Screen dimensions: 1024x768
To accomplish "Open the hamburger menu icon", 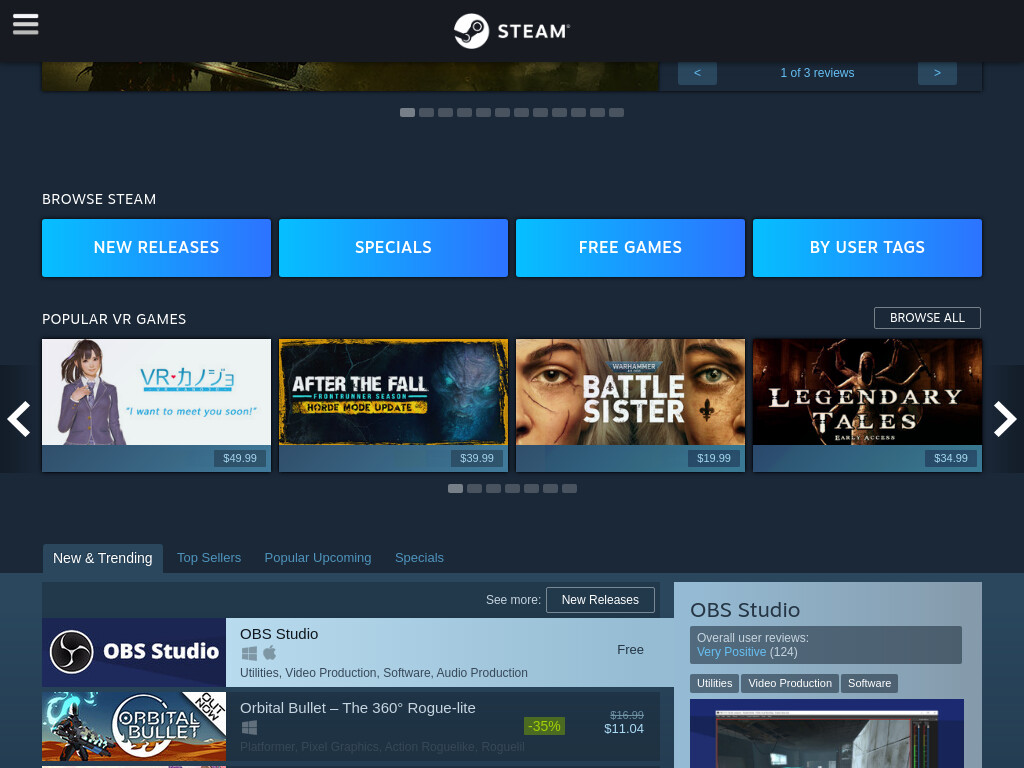I will (25, 25).
